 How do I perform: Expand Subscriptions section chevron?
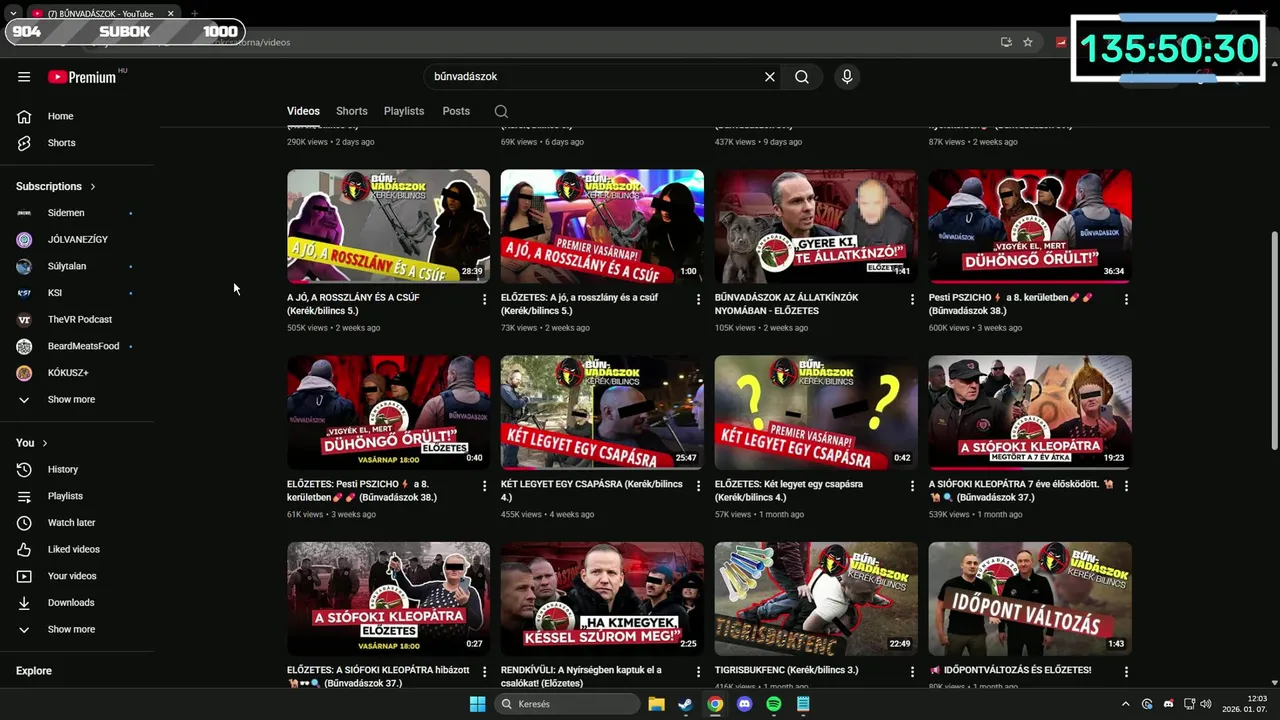[93, 186]
